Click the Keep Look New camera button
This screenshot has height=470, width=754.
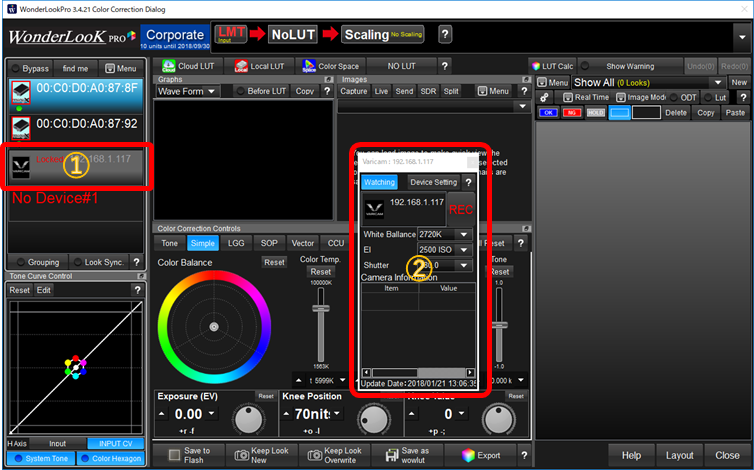261,455
